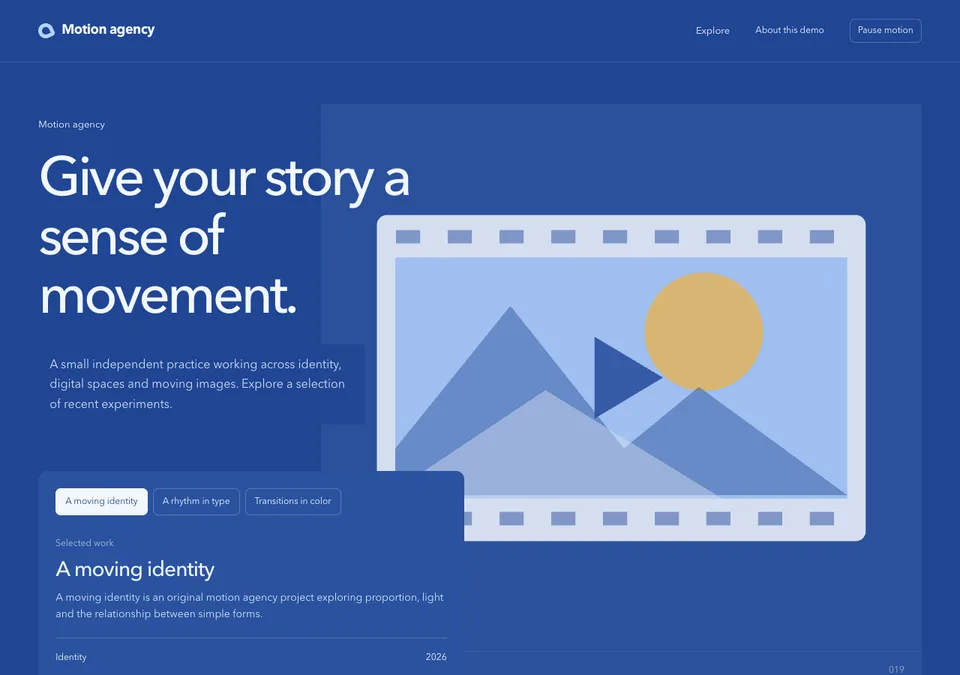This screenshot has width=960, height=675.
Task: Click the project description mentioning proportion, light
Action: (250, 605)
